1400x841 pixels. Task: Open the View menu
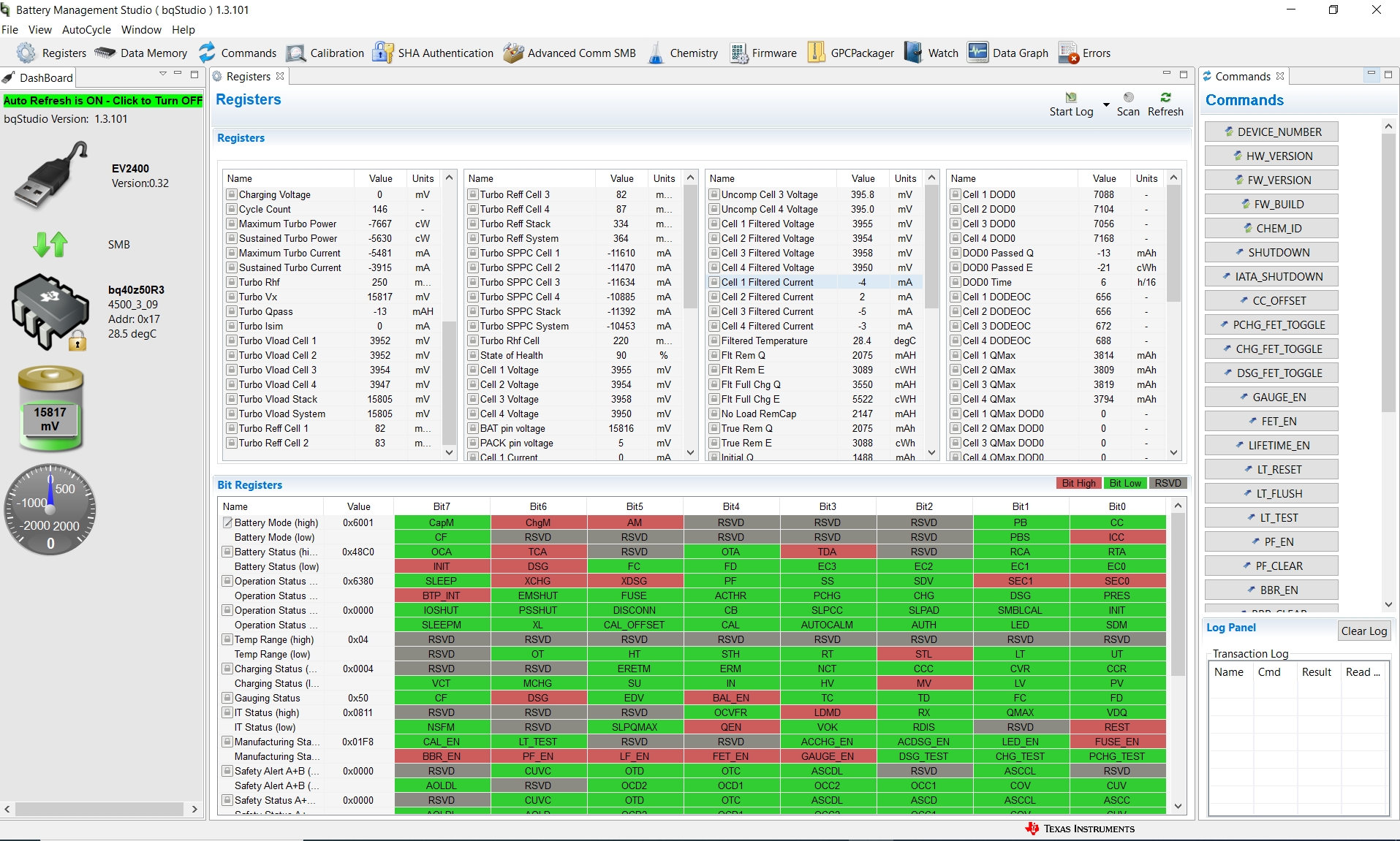pos(40,30)
